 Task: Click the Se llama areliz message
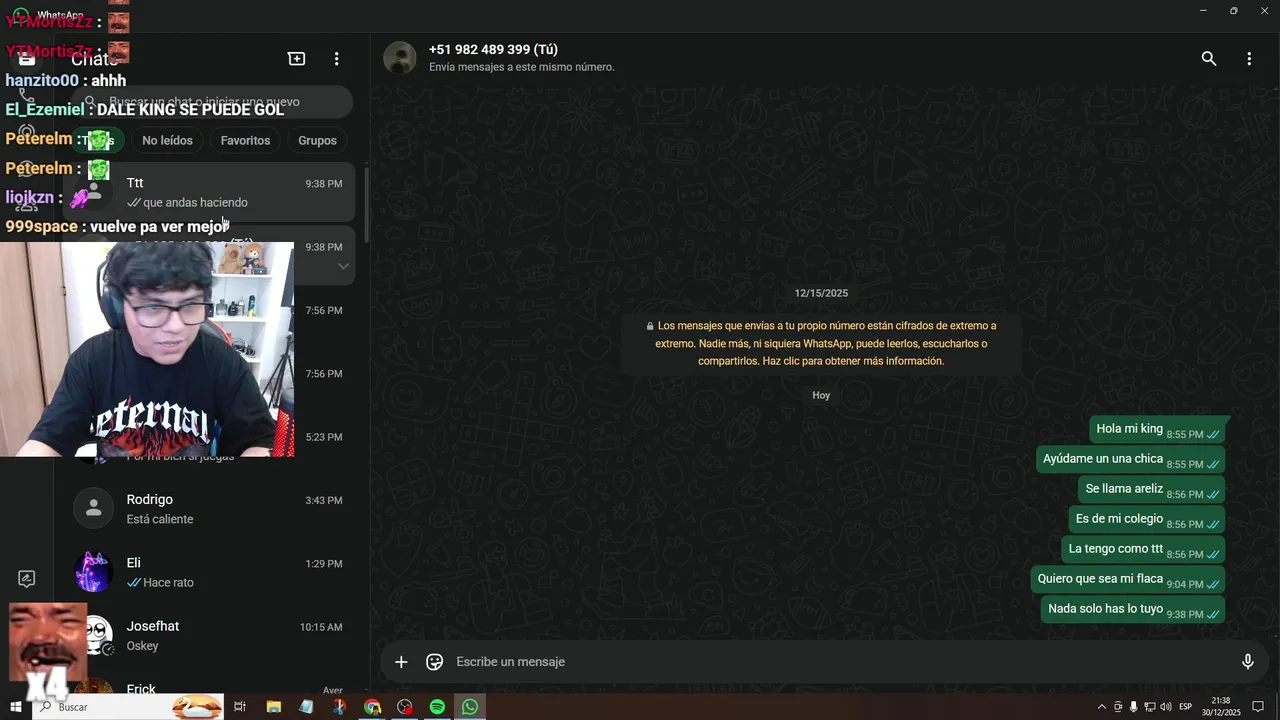click(1151, 490)
